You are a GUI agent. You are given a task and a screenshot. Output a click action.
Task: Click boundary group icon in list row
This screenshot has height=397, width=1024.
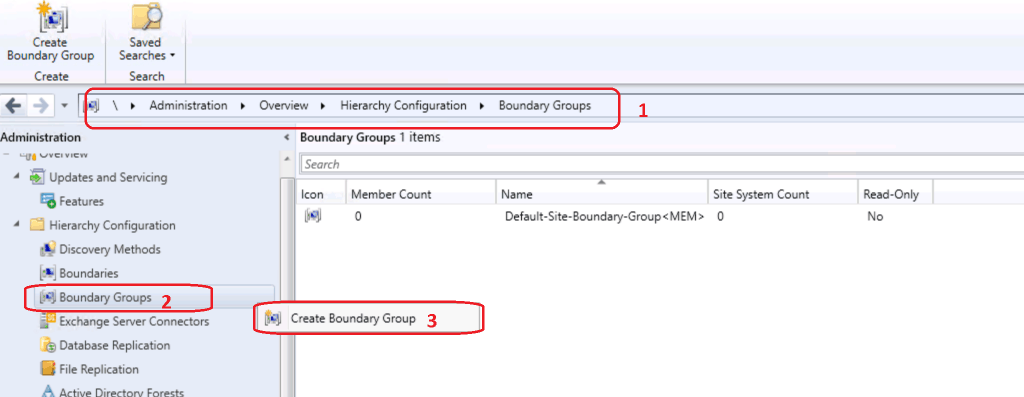coord(313,216)
